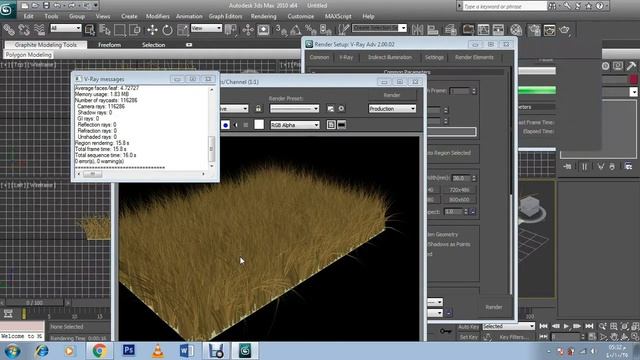Open Settings tab in Render Setup
The height and width of the screenshot is (360, 640).
click(x=434, y=57)
